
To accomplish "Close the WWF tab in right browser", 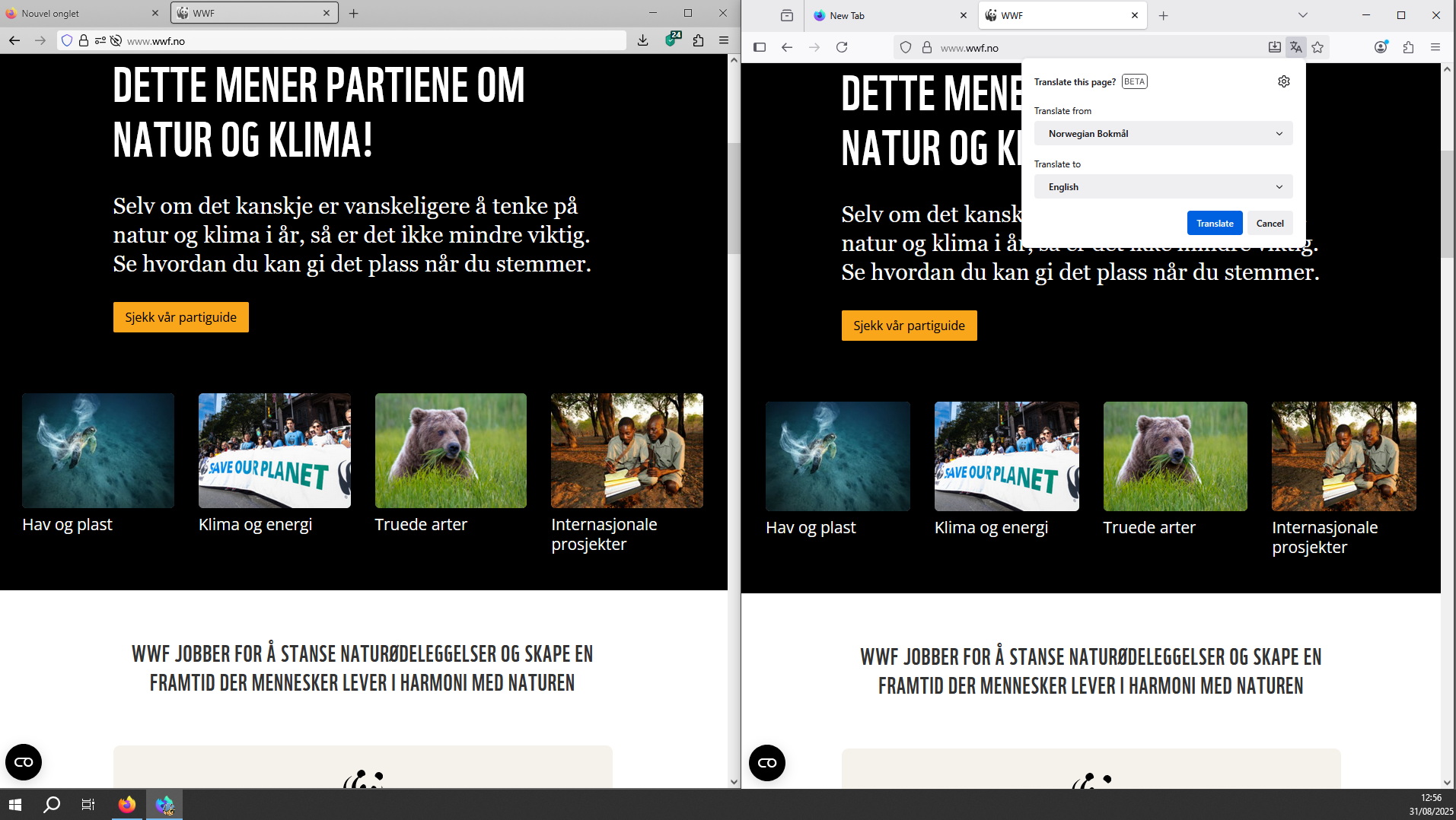I will pyautogui.click(x=1135, y=15).
